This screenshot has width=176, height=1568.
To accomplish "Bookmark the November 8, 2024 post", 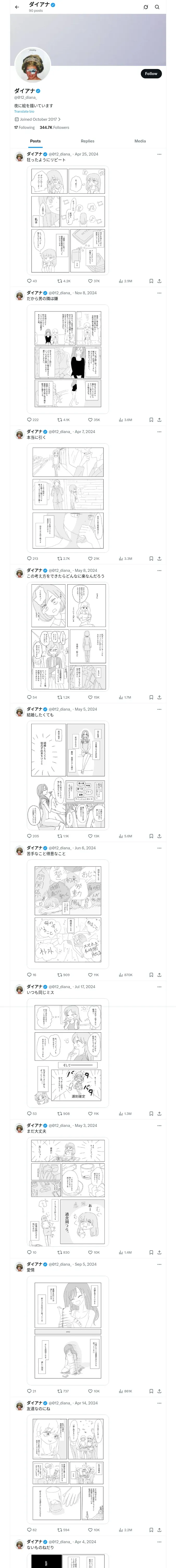I will pos(151,420).
